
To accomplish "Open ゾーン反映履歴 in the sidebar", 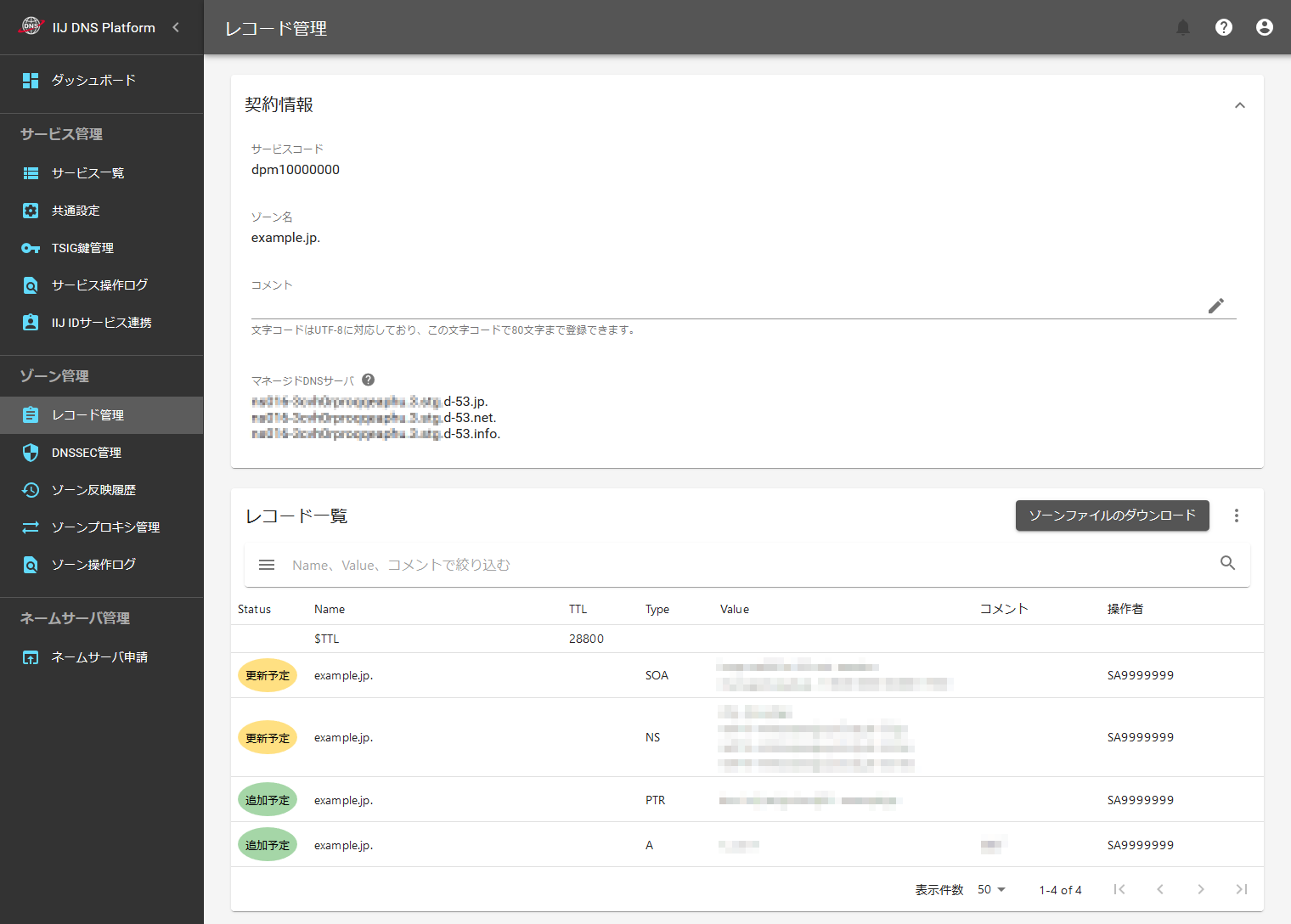I will (x=93, y=490).
